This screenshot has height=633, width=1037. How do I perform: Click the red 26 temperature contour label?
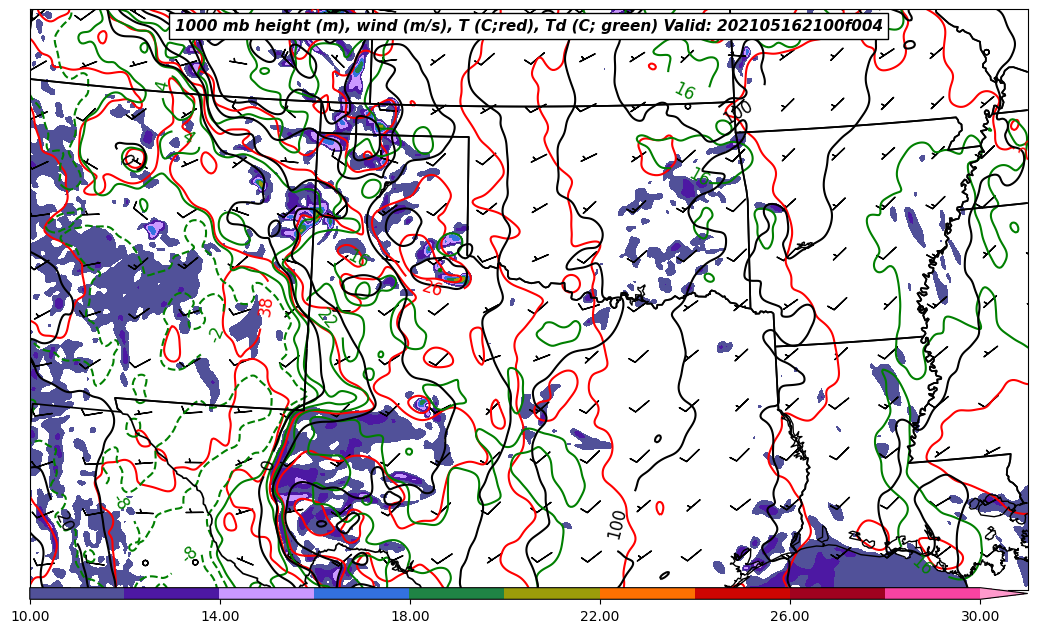(432, 288)
